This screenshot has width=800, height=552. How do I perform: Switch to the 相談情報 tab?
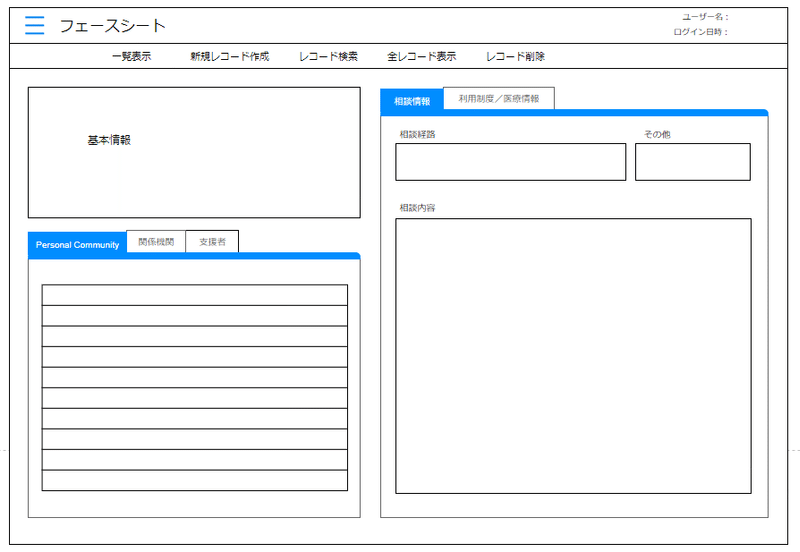point(412,101)
